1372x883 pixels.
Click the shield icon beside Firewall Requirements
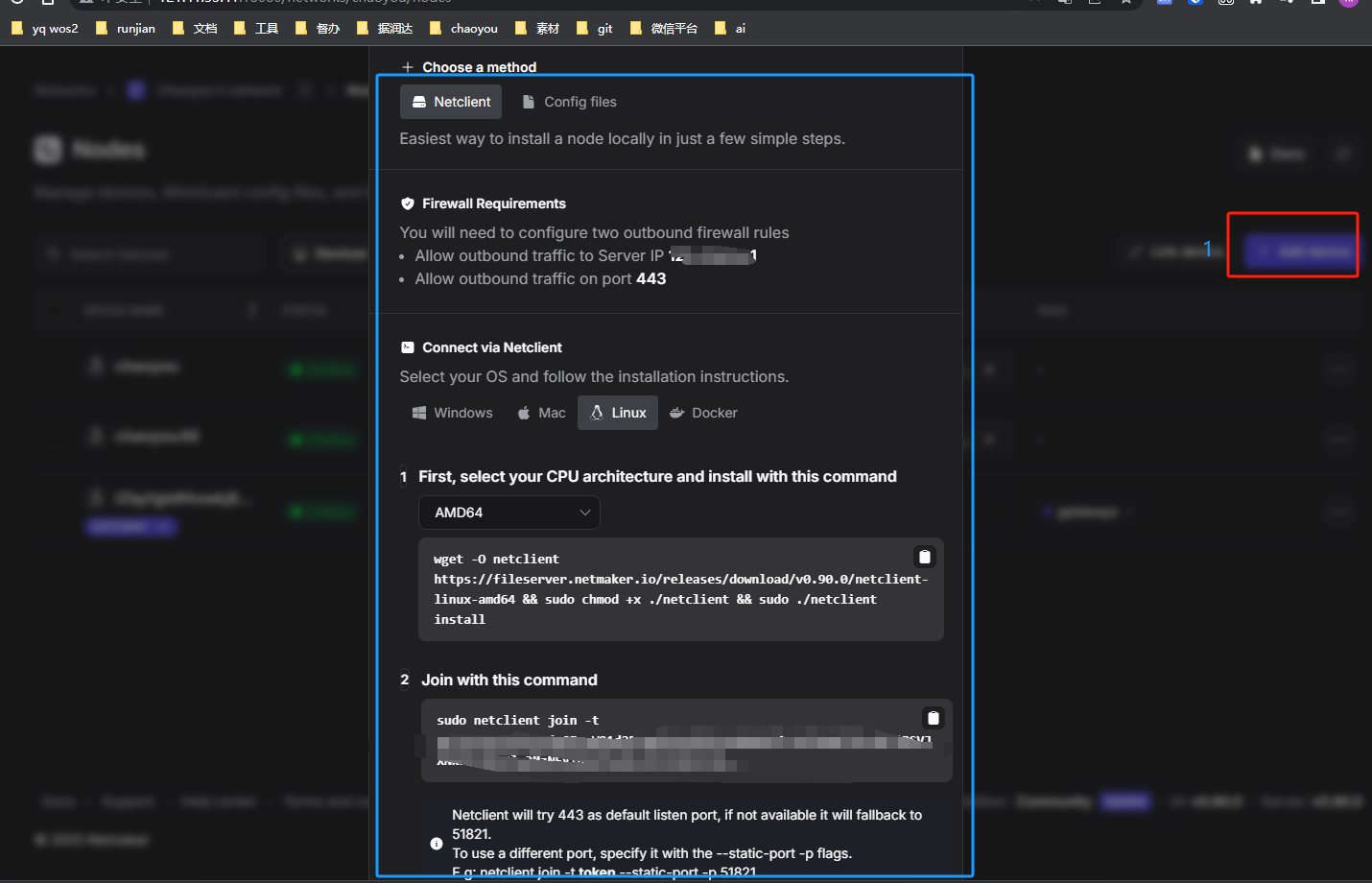[408, 203]
